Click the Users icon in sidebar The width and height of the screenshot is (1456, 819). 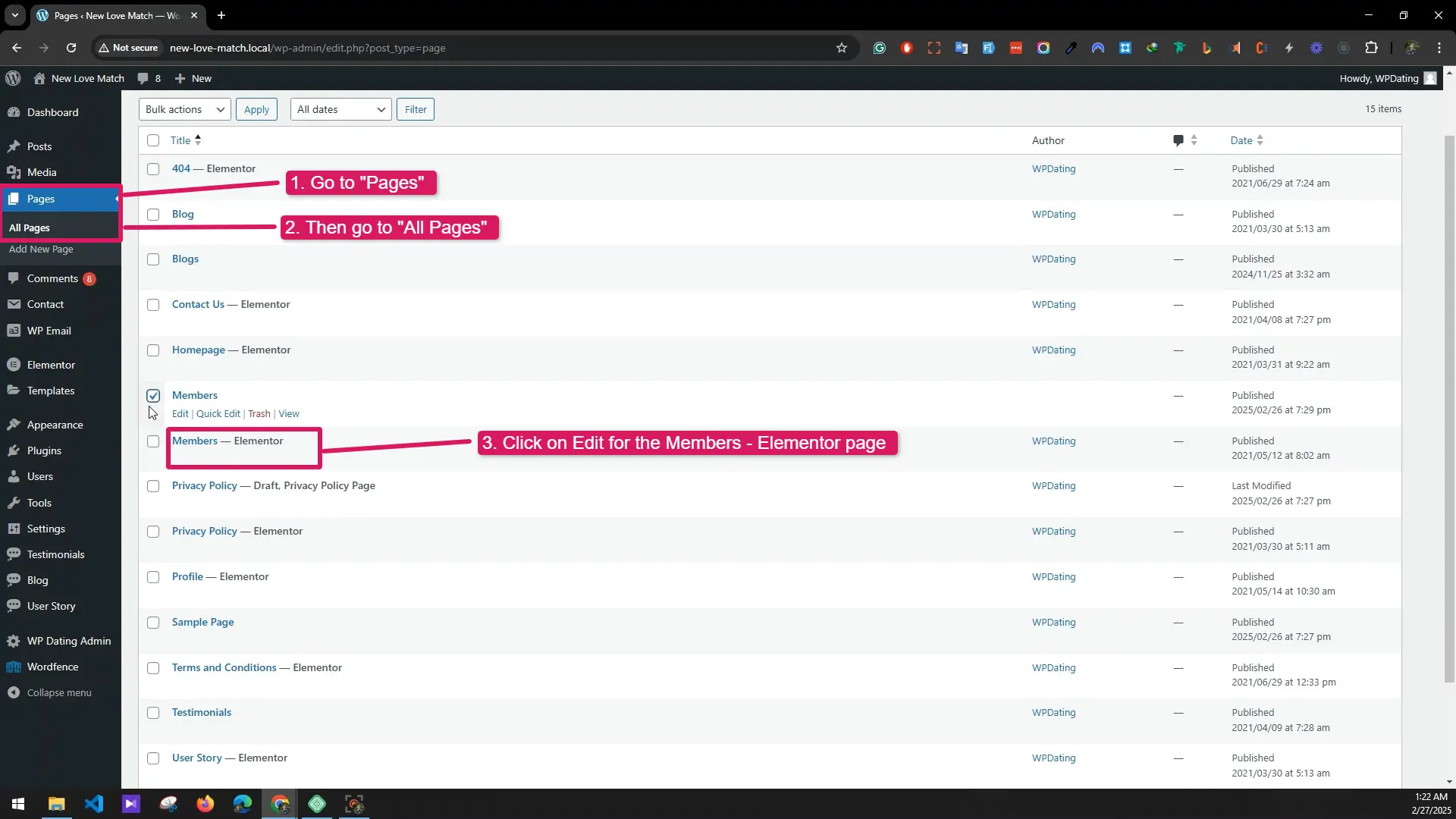point(14,476)
